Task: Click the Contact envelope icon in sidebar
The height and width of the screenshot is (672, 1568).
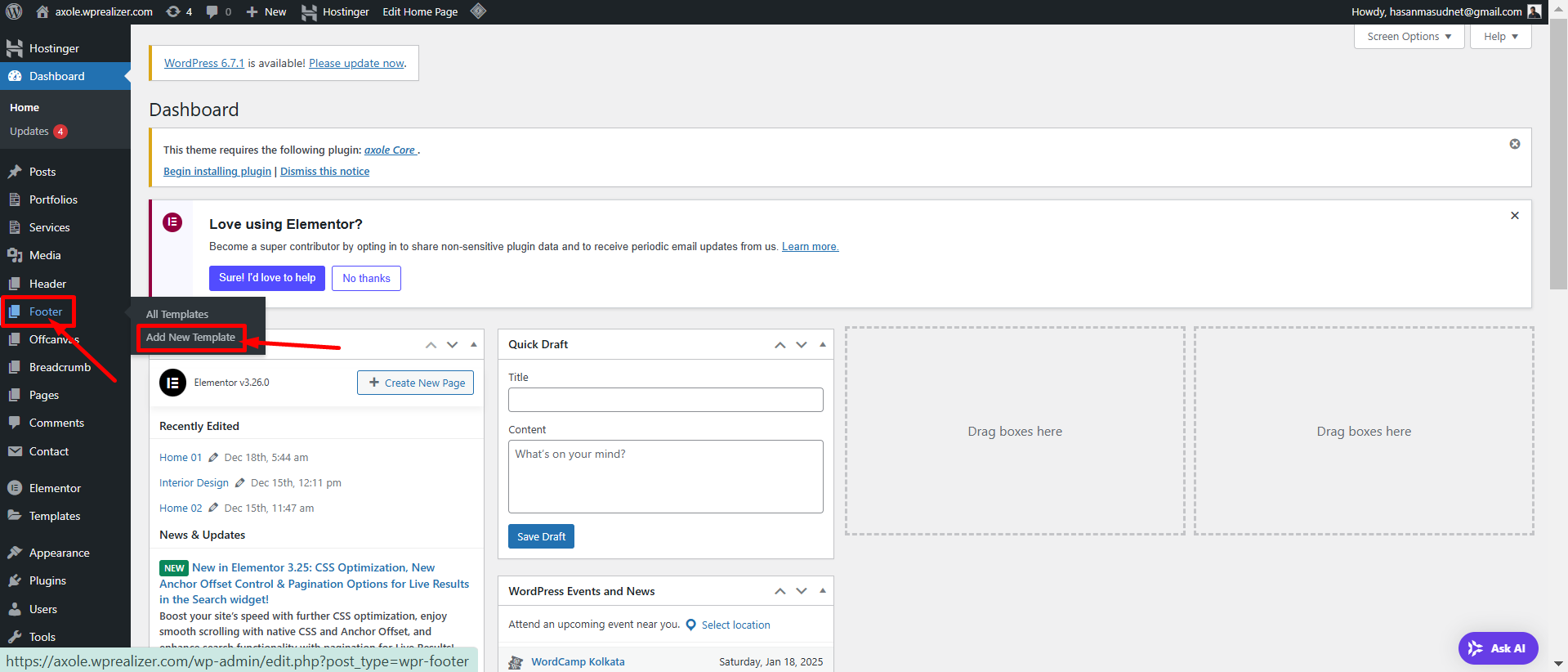Action: (15, 451)
